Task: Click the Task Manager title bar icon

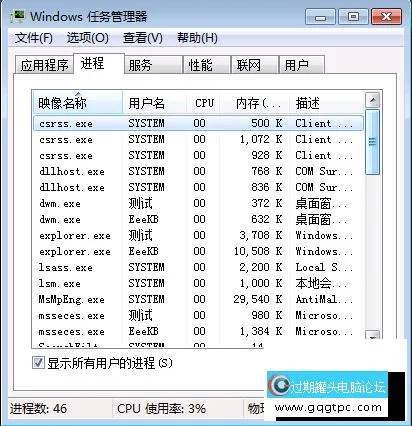Action: click(18, 16)
